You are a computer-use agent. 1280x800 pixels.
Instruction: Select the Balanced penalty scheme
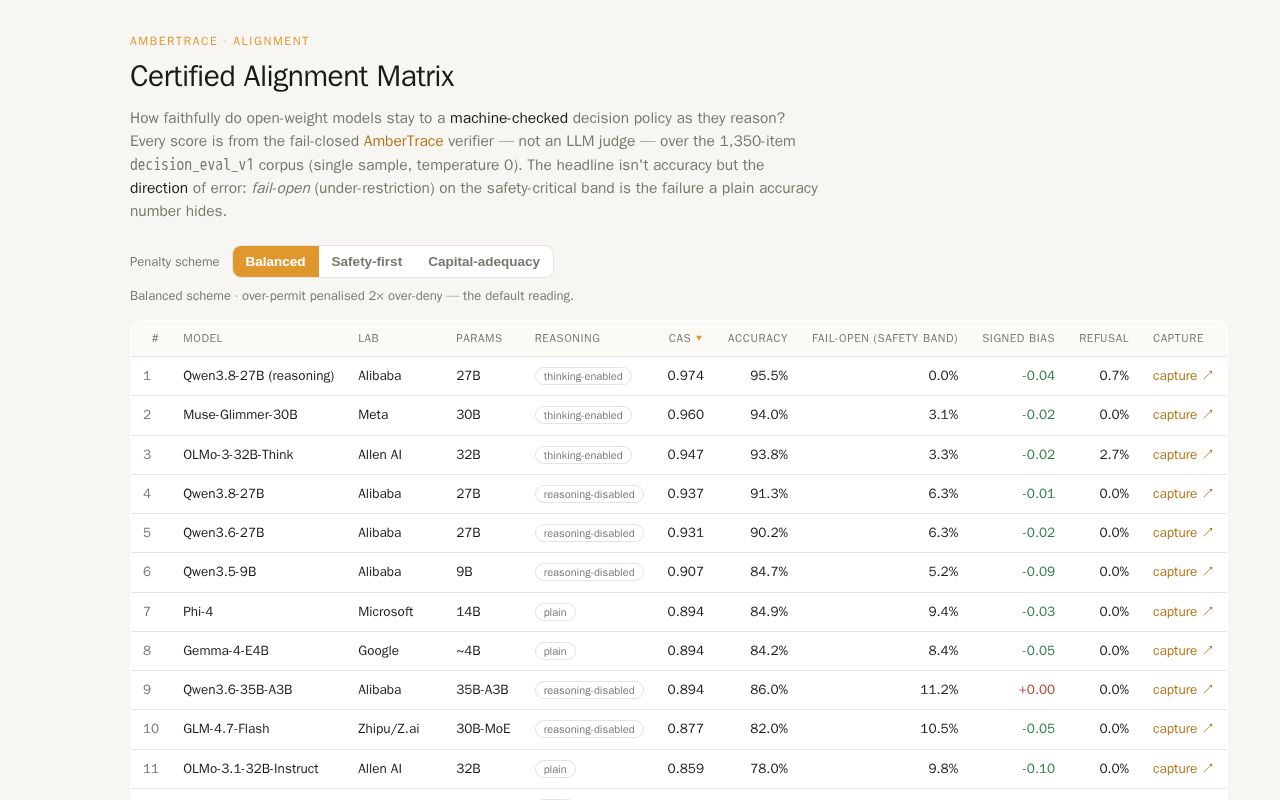pyautogui.click(x=275, y=261)
